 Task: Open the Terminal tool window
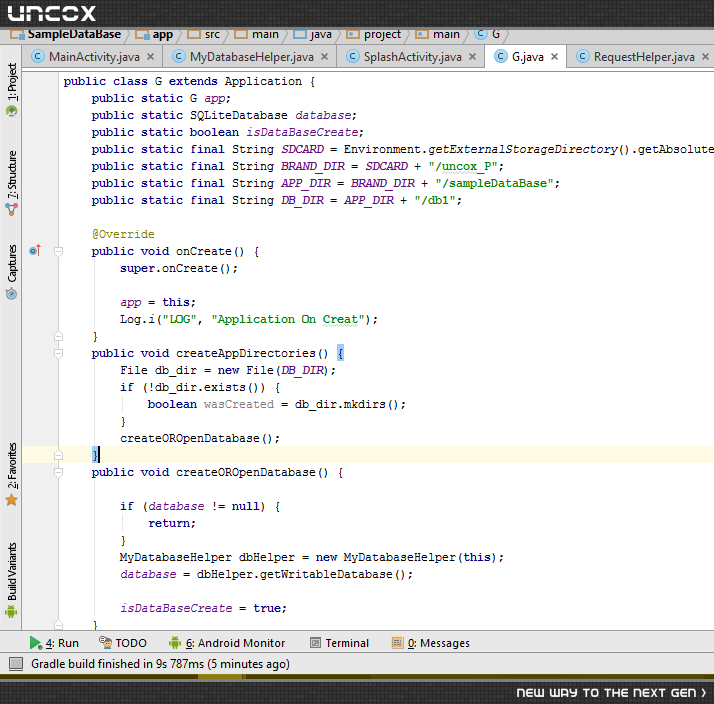click(340, 643)
